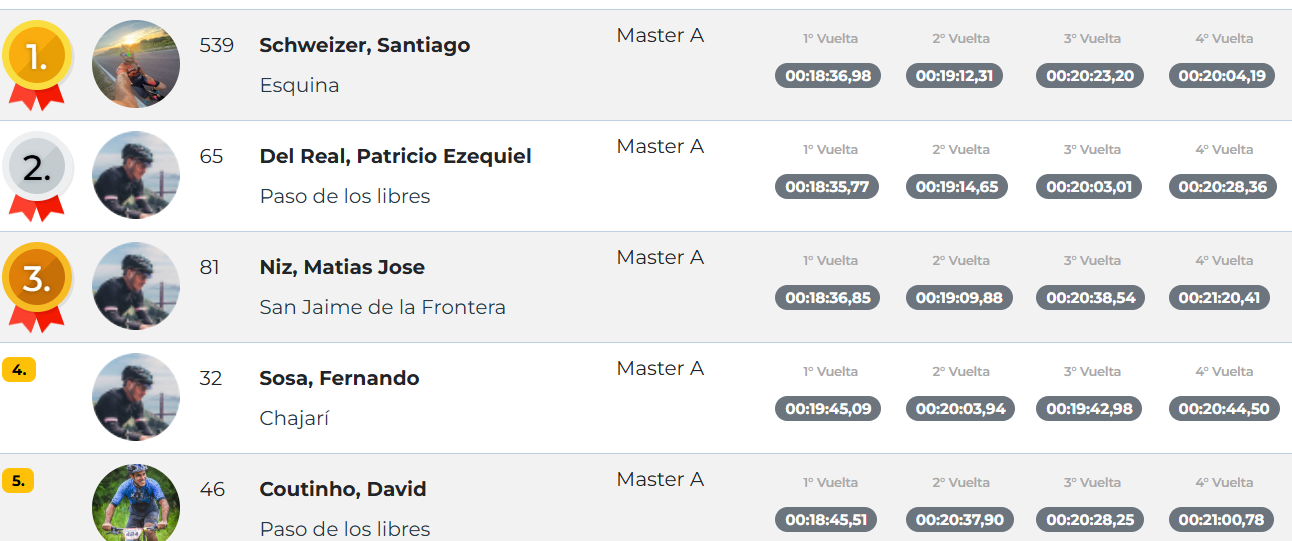Click rider name Schweizer, Santiago
The image size is (1292, 541).
pyautogui.click(x=364, y=45)
